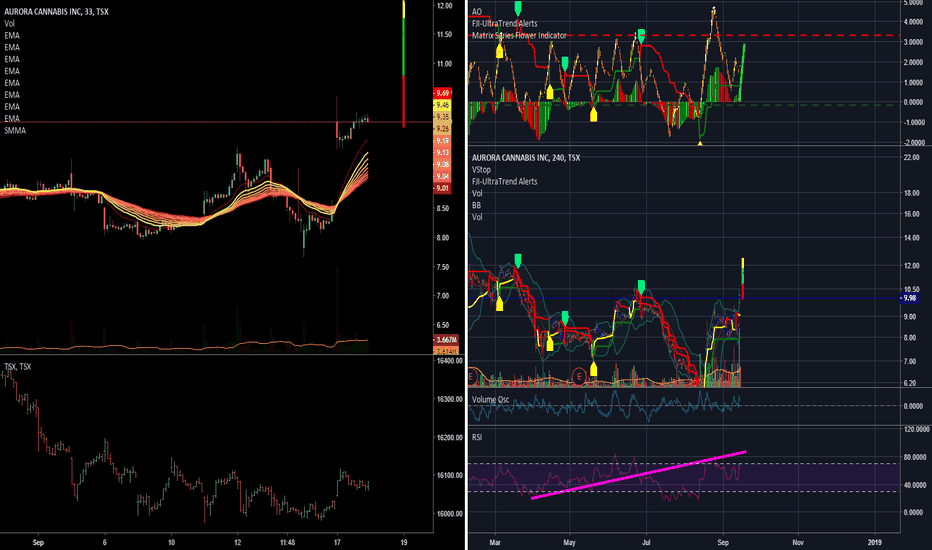Click the Mar time axis label

coord(495,542)
